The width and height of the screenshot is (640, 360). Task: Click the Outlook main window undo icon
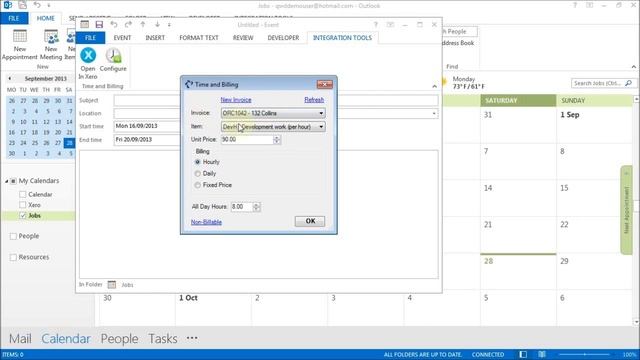point(37,5)
